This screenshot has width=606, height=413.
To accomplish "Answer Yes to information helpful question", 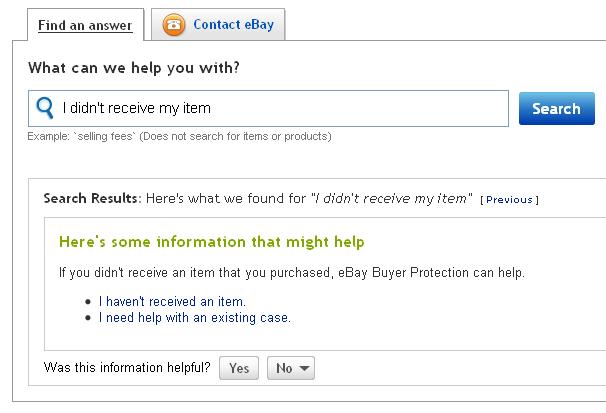I will pyautogui.click(x=239, y=368).
